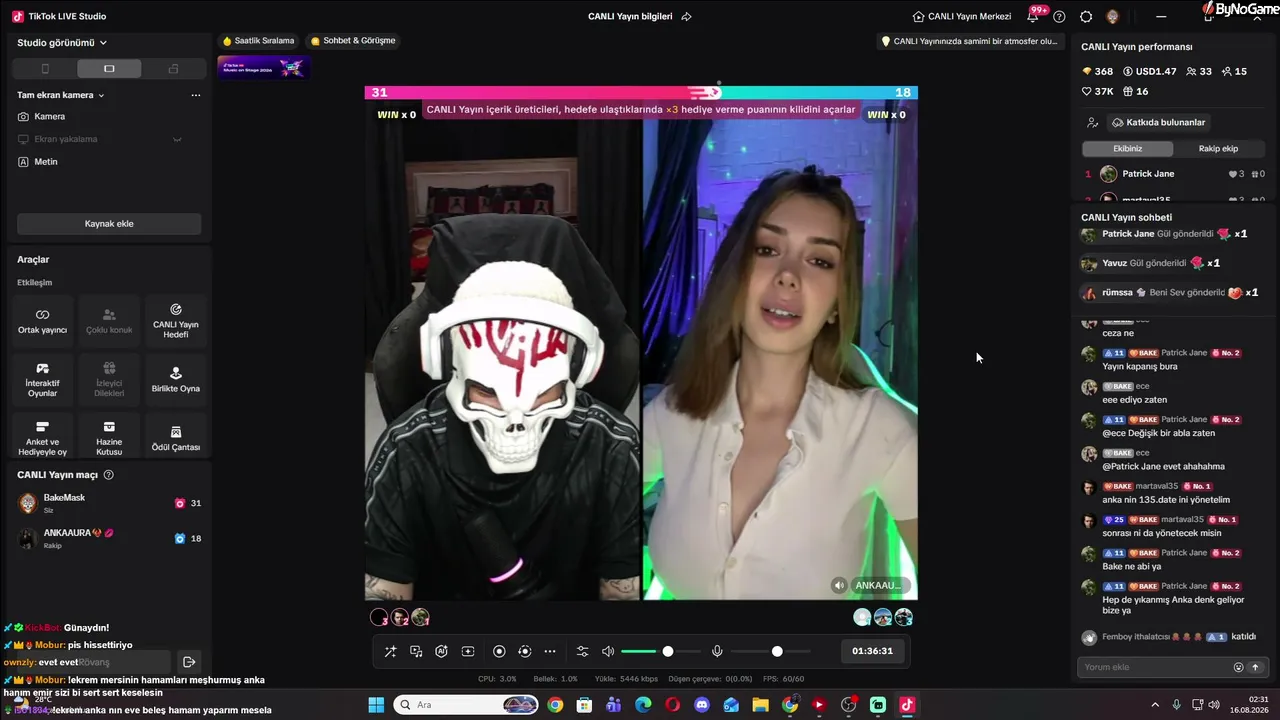Open the İnteraktif Oyunlar tool
Image resolution: width=1280 pixels, height=720 pixels.
(x=42, y=379)
